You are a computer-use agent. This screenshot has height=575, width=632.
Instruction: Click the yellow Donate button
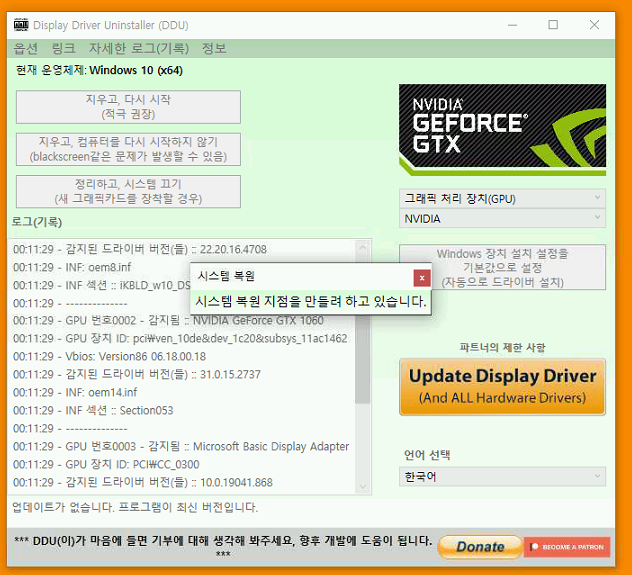click(480, 547)
